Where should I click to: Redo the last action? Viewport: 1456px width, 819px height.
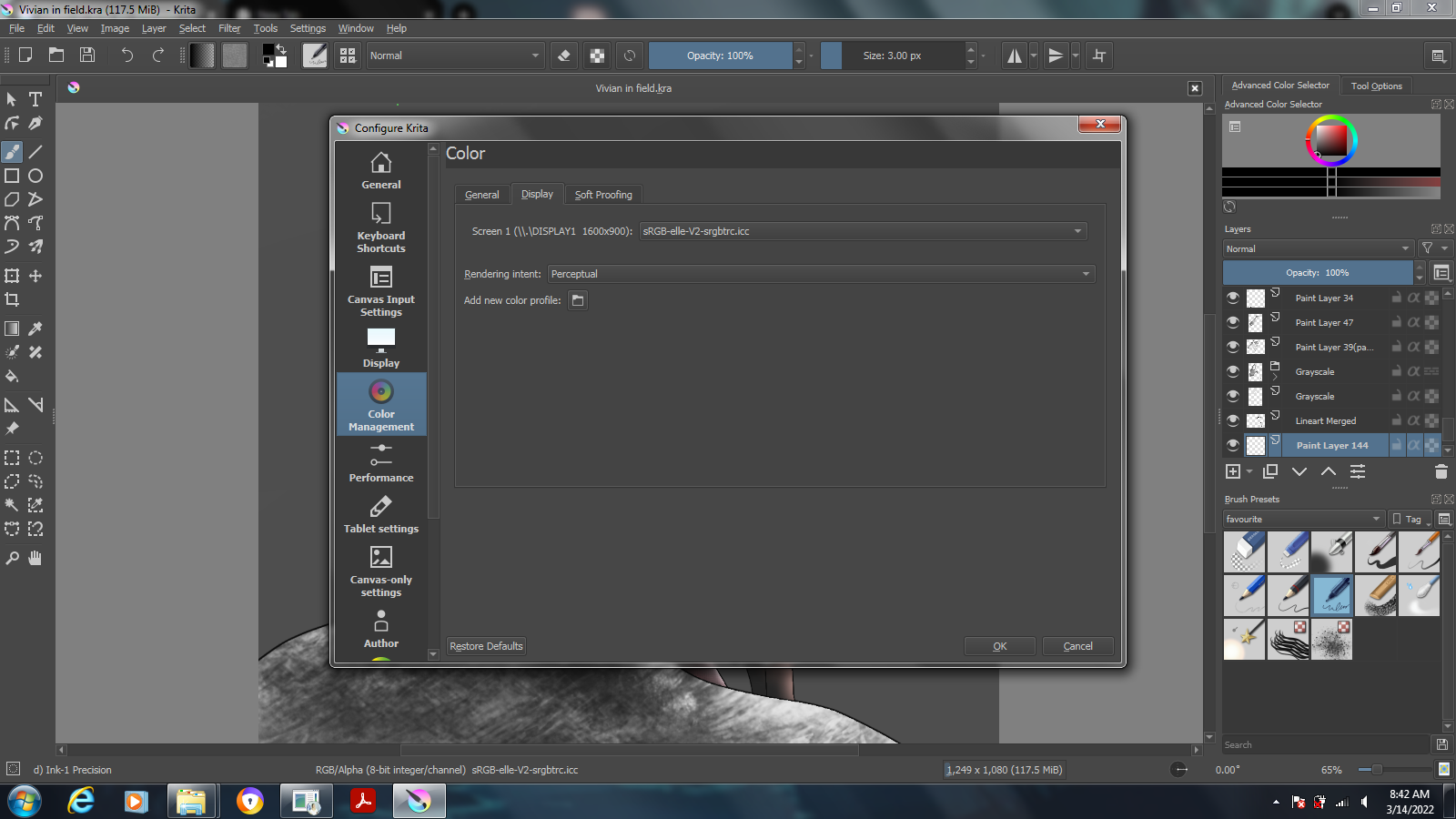(x=158, y=56)
